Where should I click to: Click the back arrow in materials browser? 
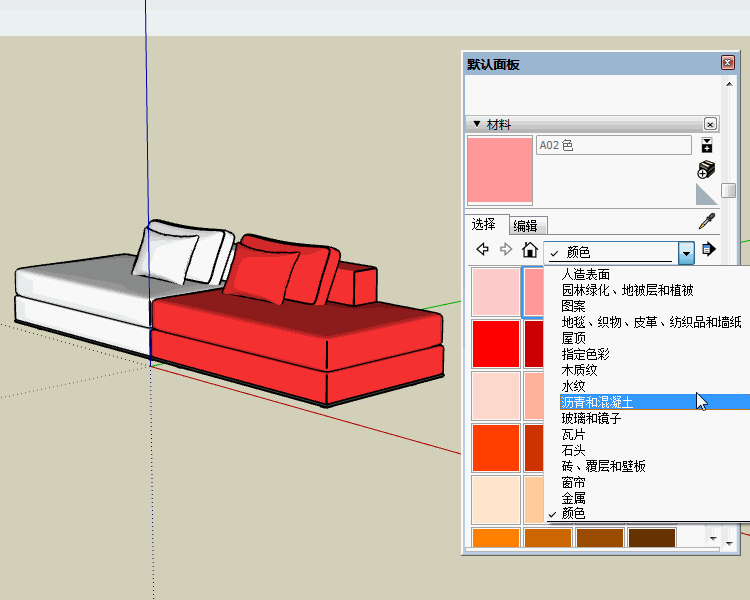click(x=483, y=250)
